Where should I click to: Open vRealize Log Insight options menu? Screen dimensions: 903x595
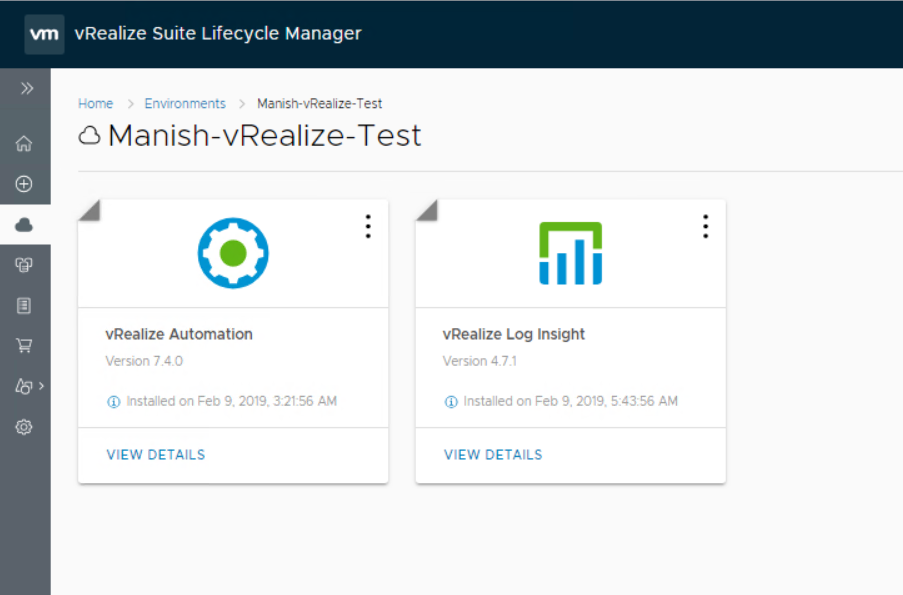(x=705, y=227)
